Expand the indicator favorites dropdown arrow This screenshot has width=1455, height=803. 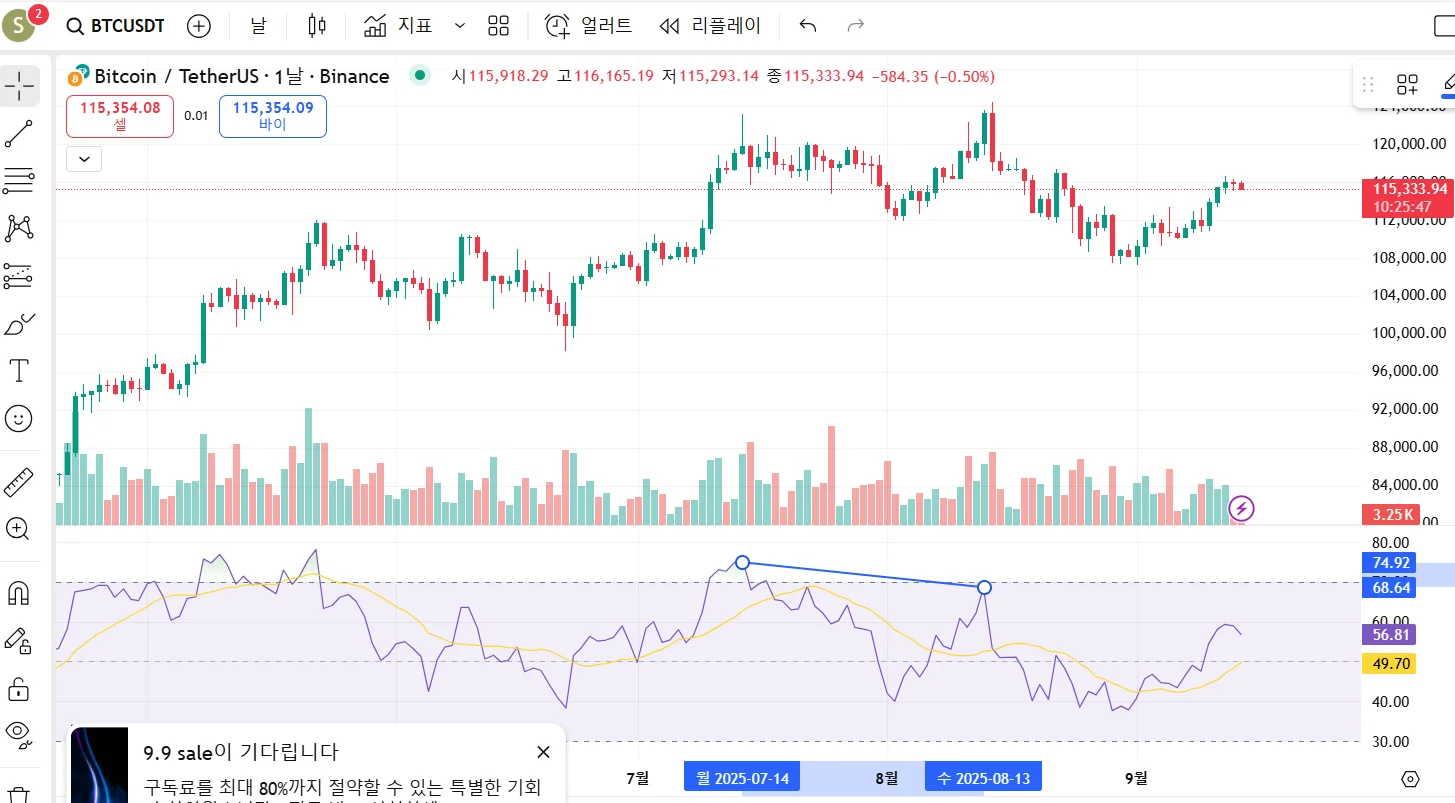[x=459, y=26]
